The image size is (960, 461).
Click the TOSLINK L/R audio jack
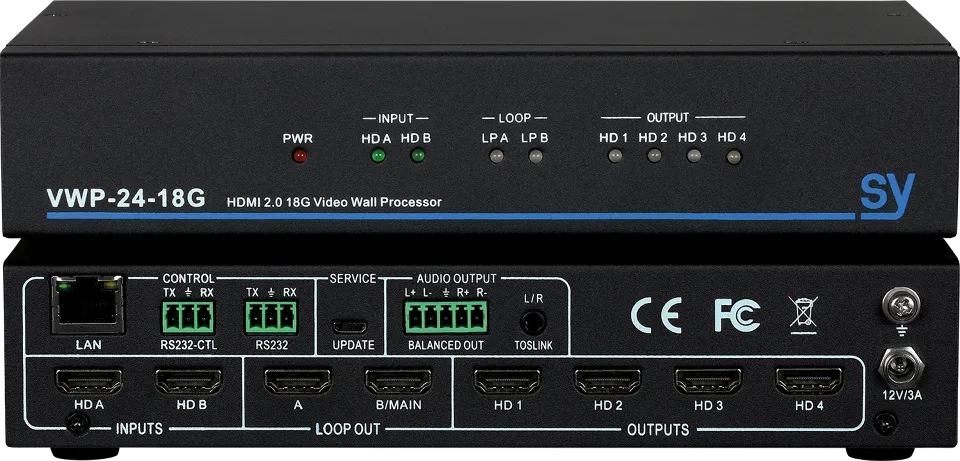pos(533,323)
